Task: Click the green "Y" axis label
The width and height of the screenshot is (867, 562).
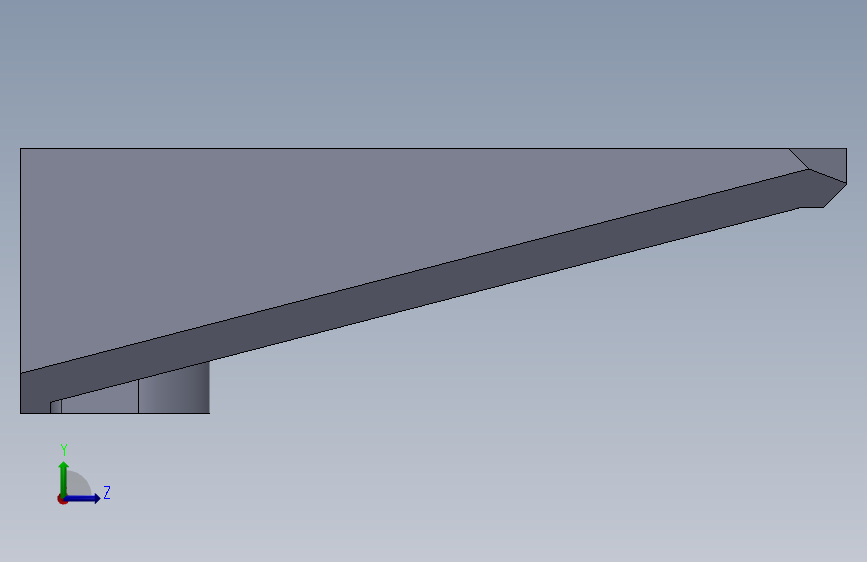Action: pos(64,450)
